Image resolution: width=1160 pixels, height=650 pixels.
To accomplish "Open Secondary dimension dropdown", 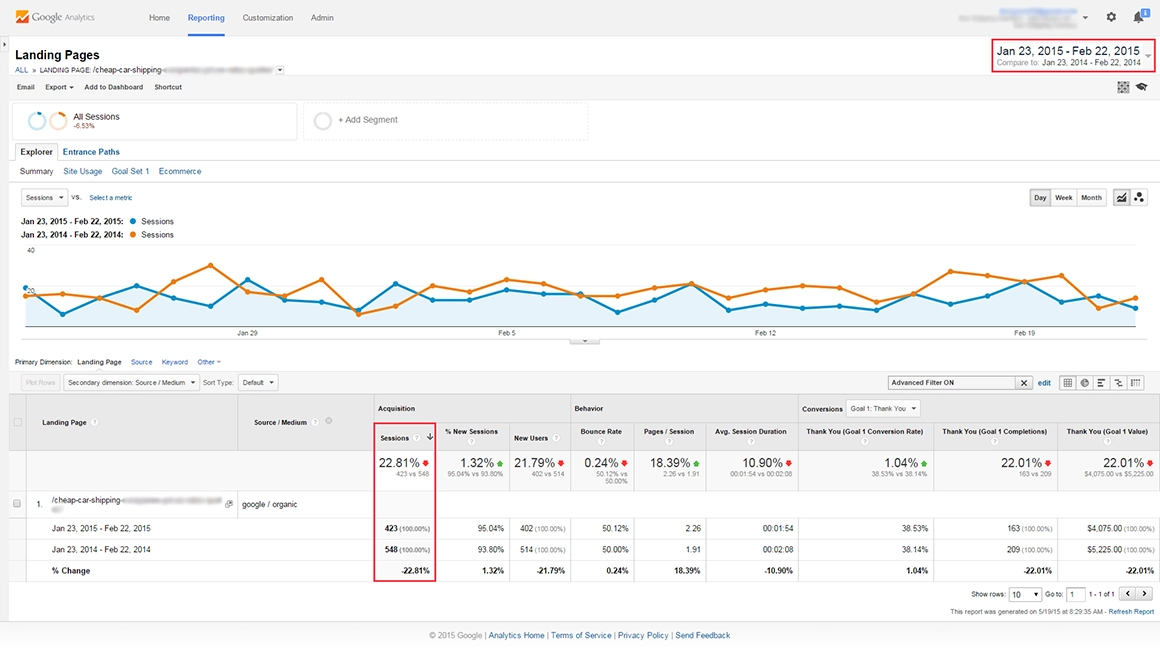I will click(131, 383).
